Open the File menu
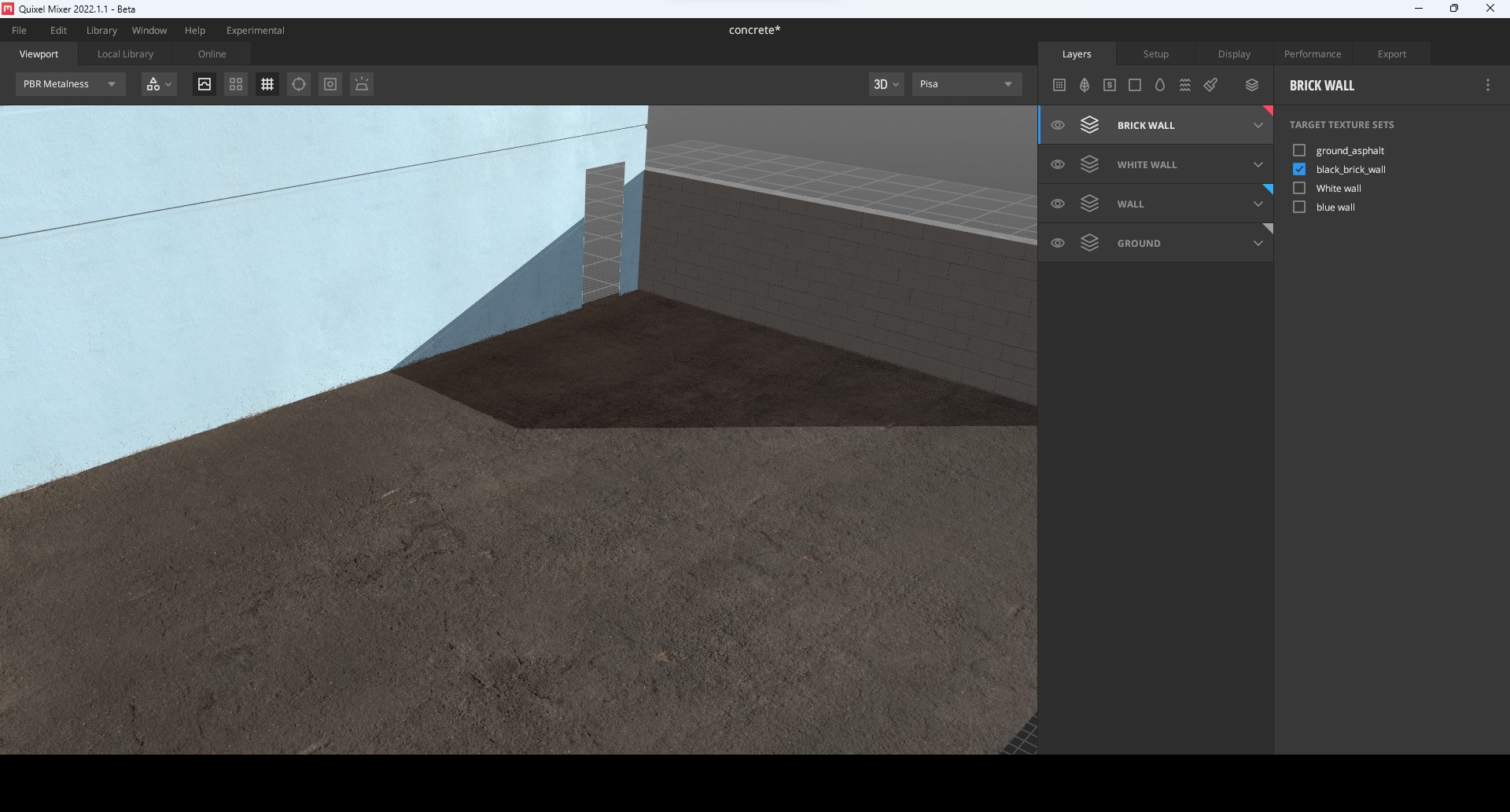The width and height of the screenshot is (1510, 812). coord(19,30)
